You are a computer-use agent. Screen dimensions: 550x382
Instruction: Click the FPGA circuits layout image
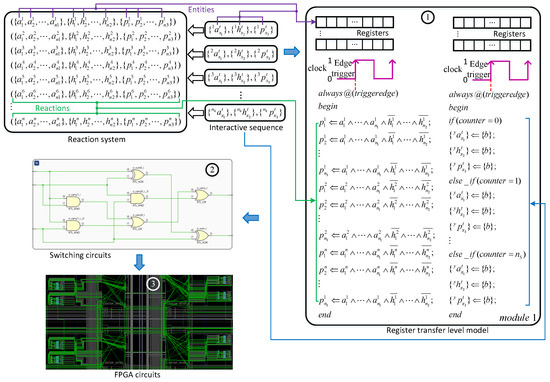pos(139,322)
